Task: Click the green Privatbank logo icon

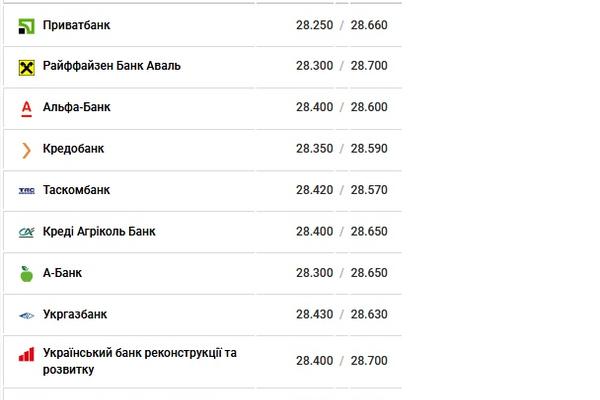Action: click(26, 26)
